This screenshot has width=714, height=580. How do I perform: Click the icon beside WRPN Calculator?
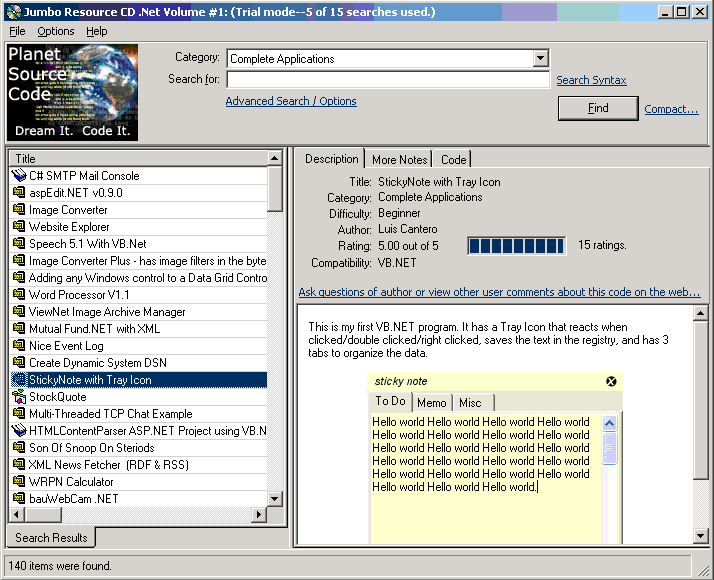(x=19, y=481)
